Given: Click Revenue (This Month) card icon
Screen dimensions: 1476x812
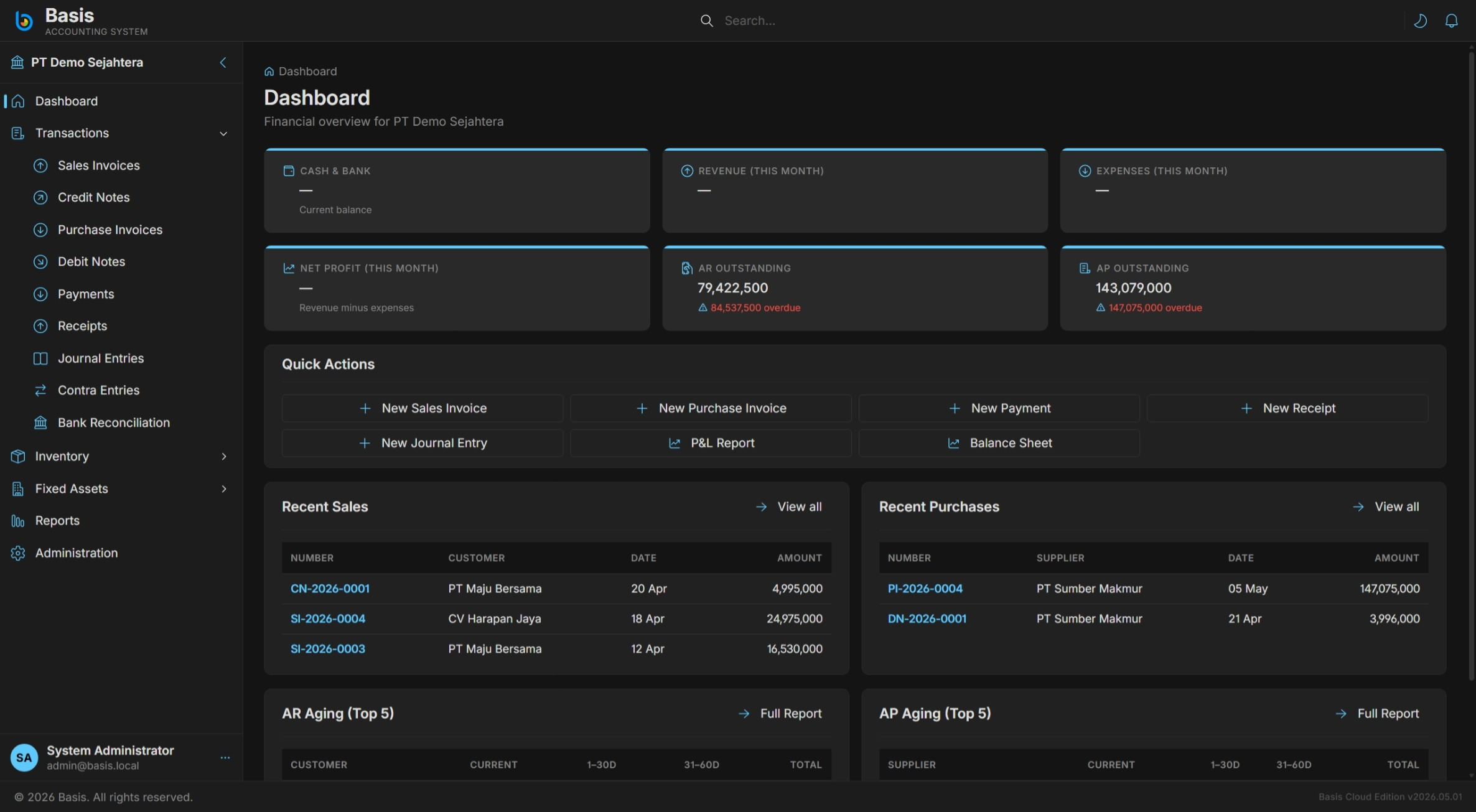Looking at the screenshot, I should (687, 170).
